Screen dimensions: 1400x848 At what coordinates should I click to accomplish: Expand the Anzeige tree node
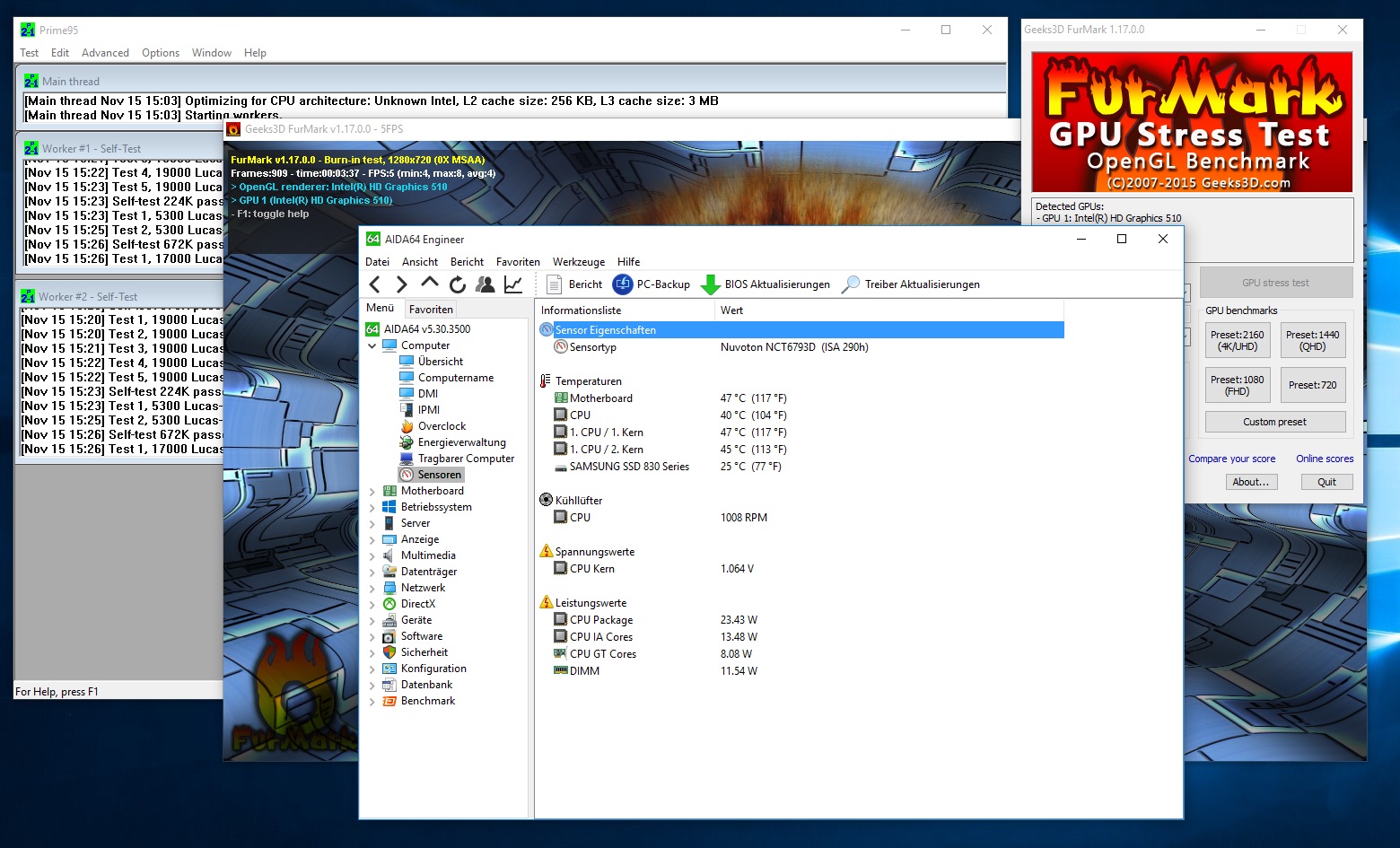point(372,539)
